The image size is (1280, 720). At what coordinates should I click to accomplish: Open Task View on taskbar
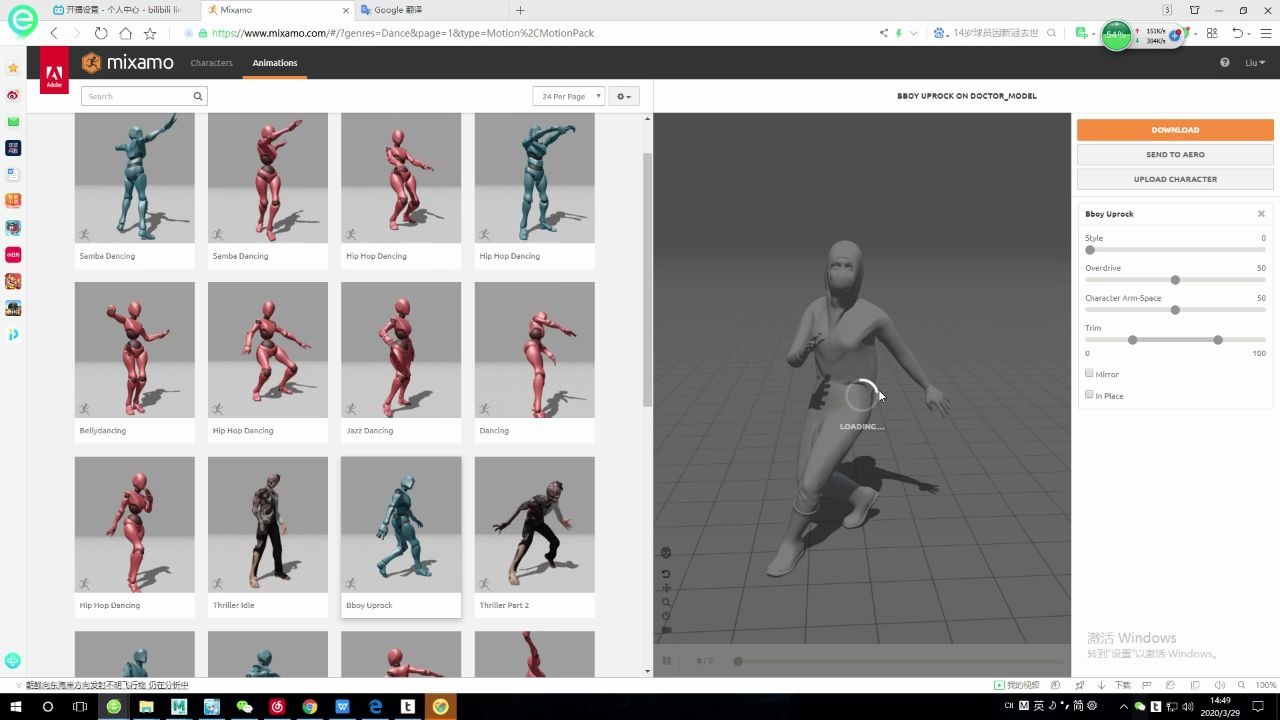point(80,706)
